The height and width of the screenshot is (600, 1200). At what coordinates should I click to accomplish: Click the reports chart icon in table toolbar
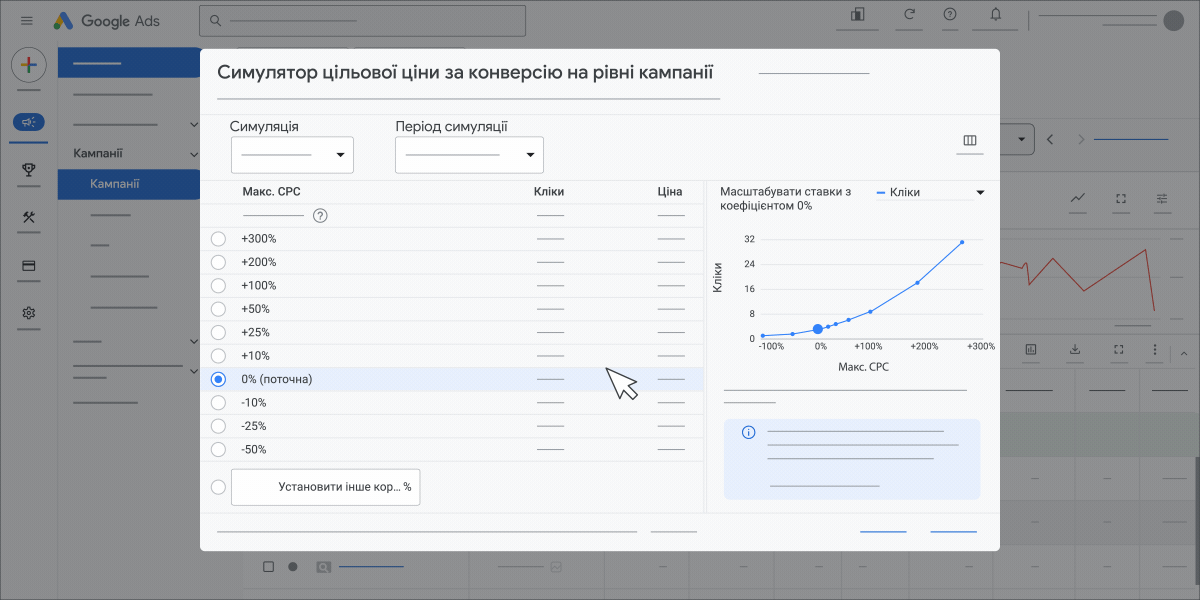point(1031,350)
